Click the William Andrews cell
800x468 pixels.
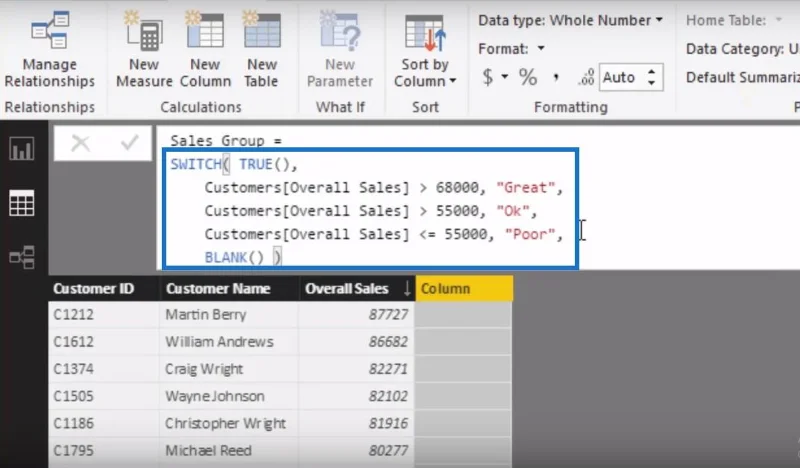[x=229, y=341]
